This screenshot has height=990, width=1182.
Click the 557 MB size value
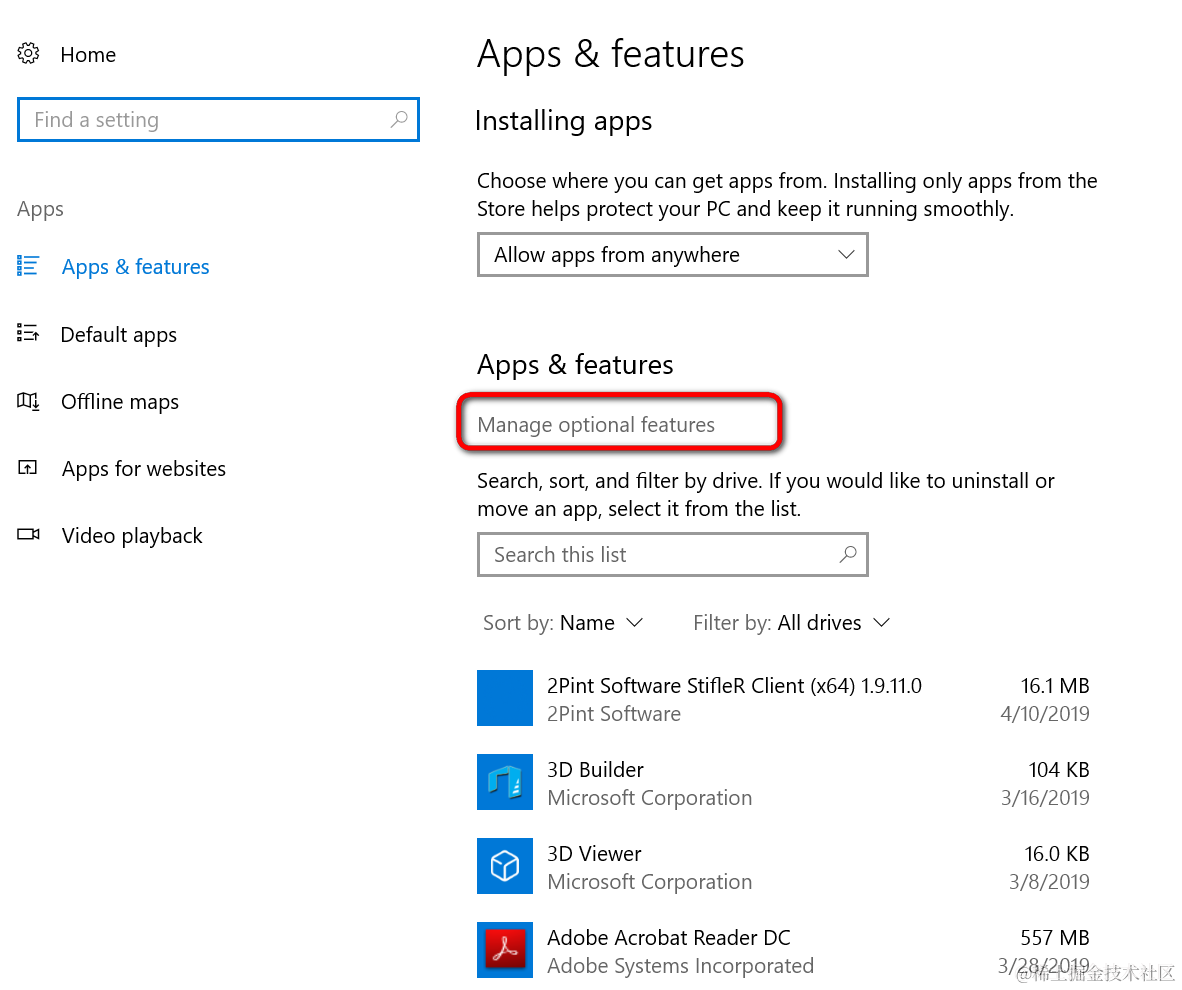[1055, 938]
